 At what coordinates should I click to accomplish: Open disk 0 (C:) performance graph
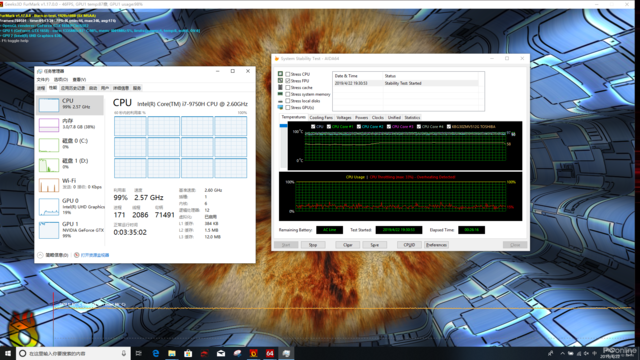click(49, 145)
